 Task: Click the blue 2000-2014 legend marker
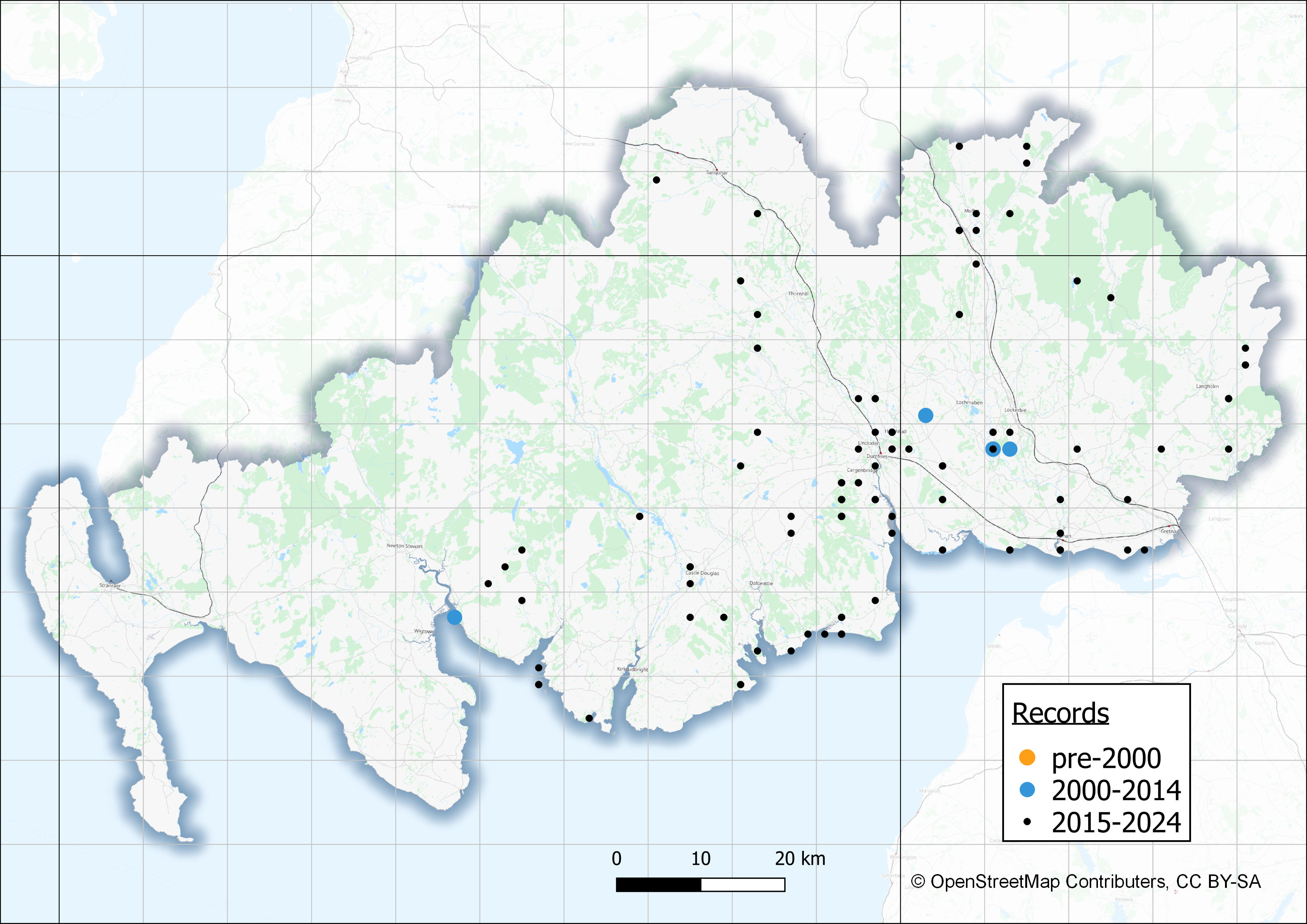(x=1027, y=790)
